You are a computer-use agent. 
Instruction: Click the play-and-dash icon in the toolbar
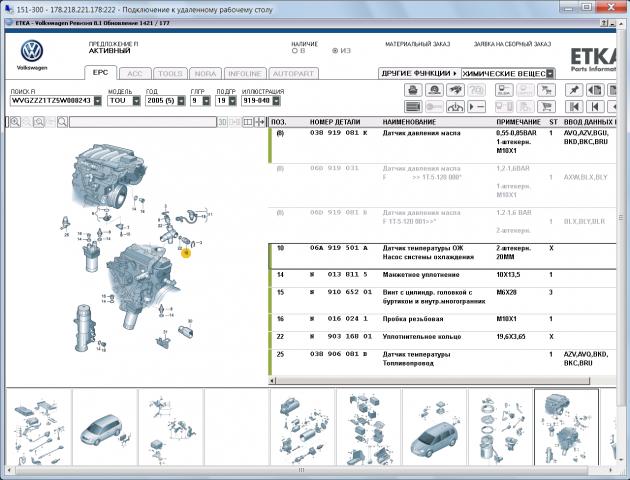pyautogui.click(x=477, y=107)
